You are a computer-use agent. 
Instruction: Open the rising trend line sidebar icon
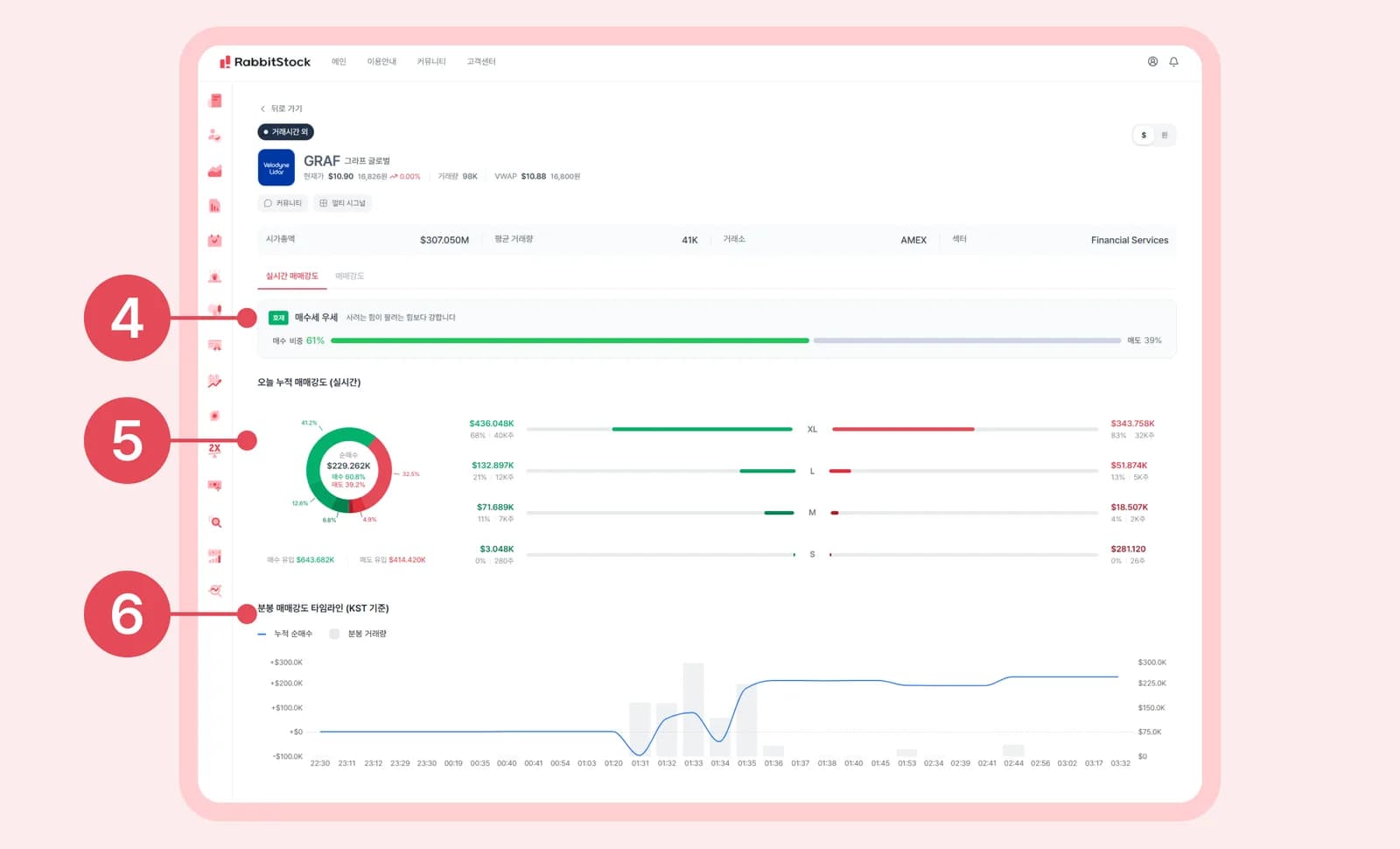(215, 381)
